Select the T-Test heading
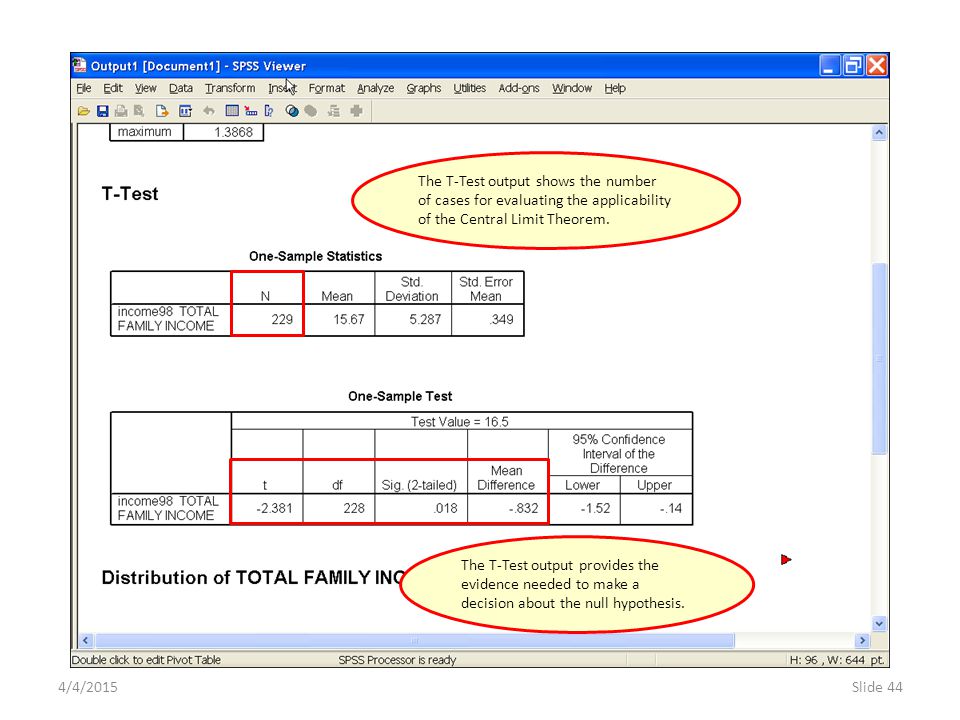This screenshot has height=720, width=960. [130, 194]
